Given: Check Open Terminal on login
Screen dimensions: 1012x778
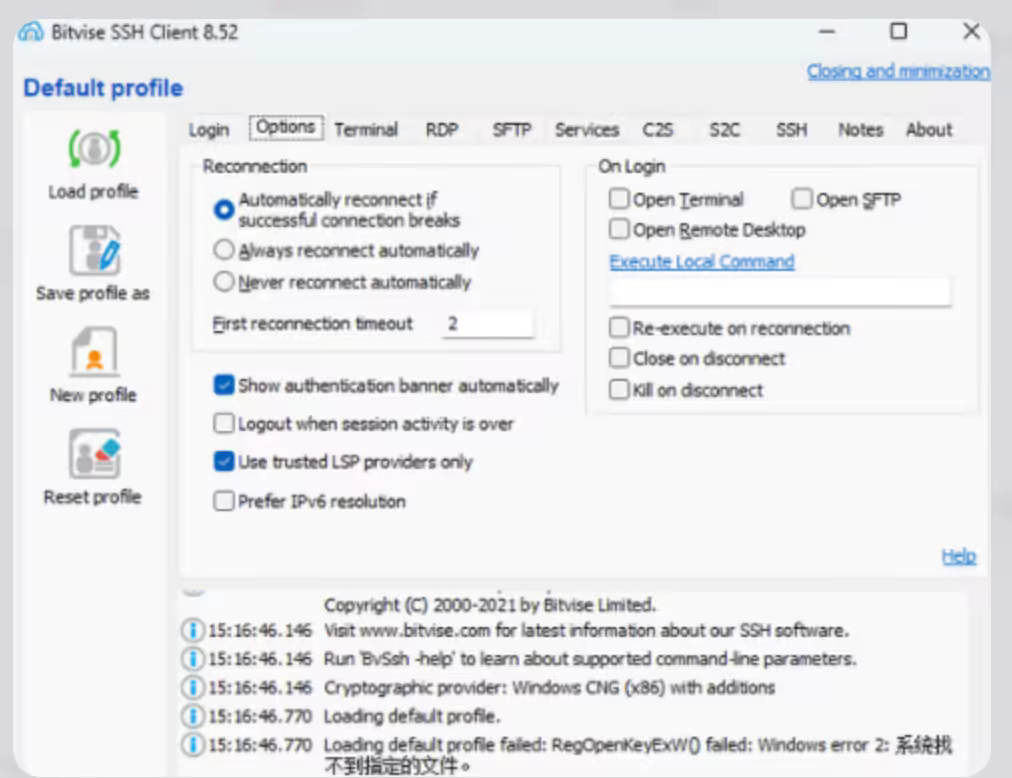Looking at the screenshot, I should point(619,199).
